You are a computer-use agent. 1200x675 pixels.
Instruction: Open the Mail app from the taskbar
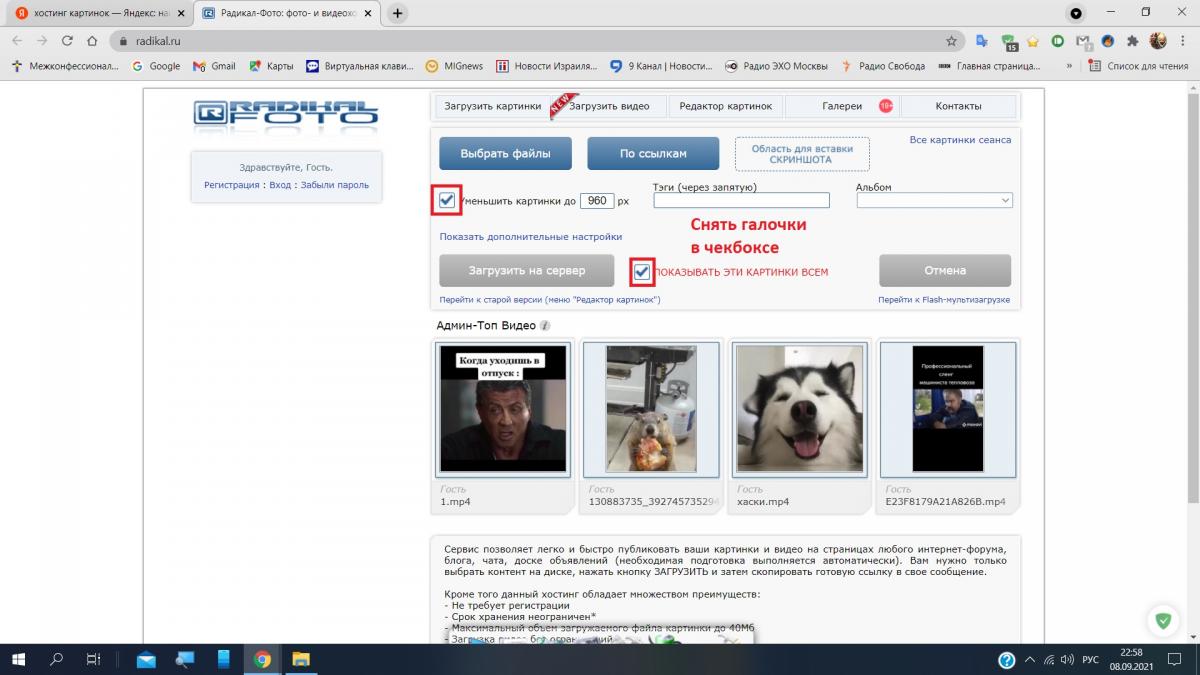[x=146, y=660]
